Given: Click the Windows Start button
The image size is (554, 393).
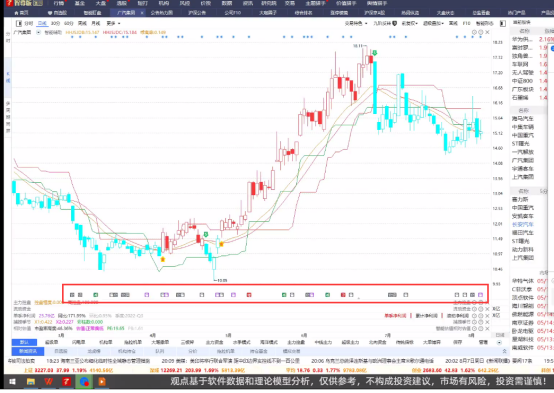Looking at the screenshot, I should tap(12, 382).
